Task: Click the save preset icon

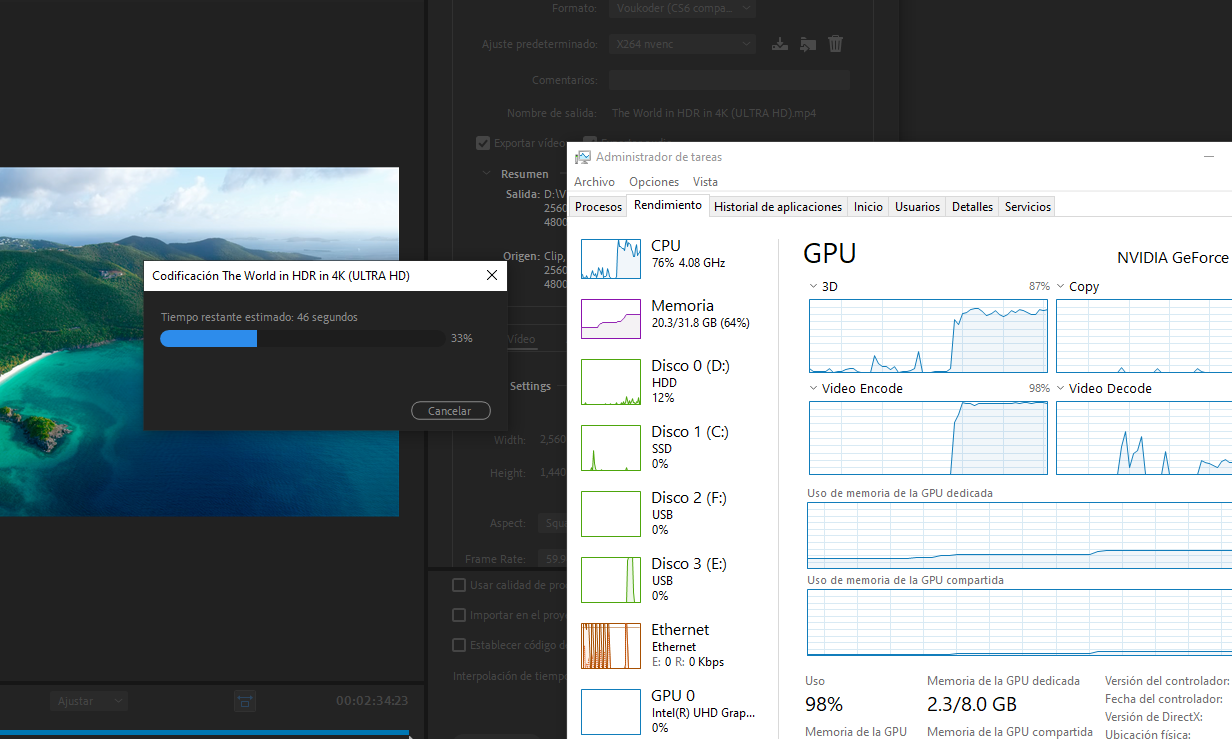Action: coord(781,44)
